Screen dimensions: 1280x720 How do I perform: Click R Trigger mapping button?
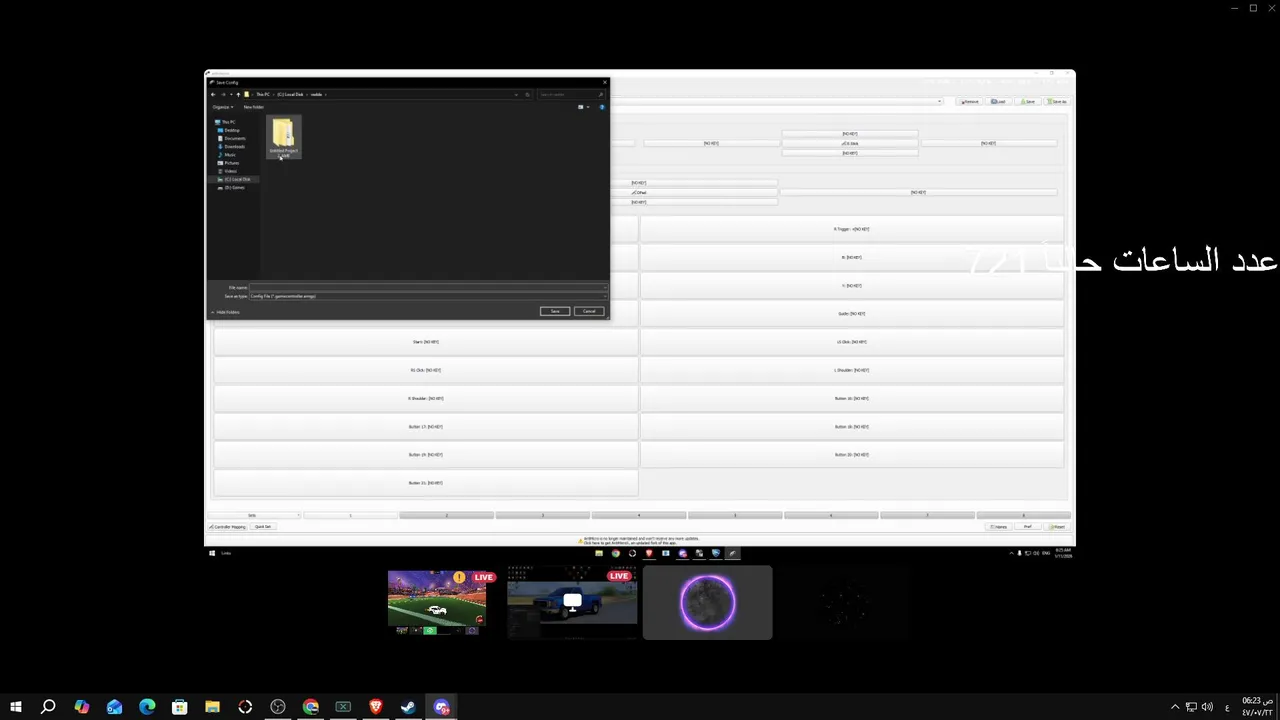tap(851, 229)
